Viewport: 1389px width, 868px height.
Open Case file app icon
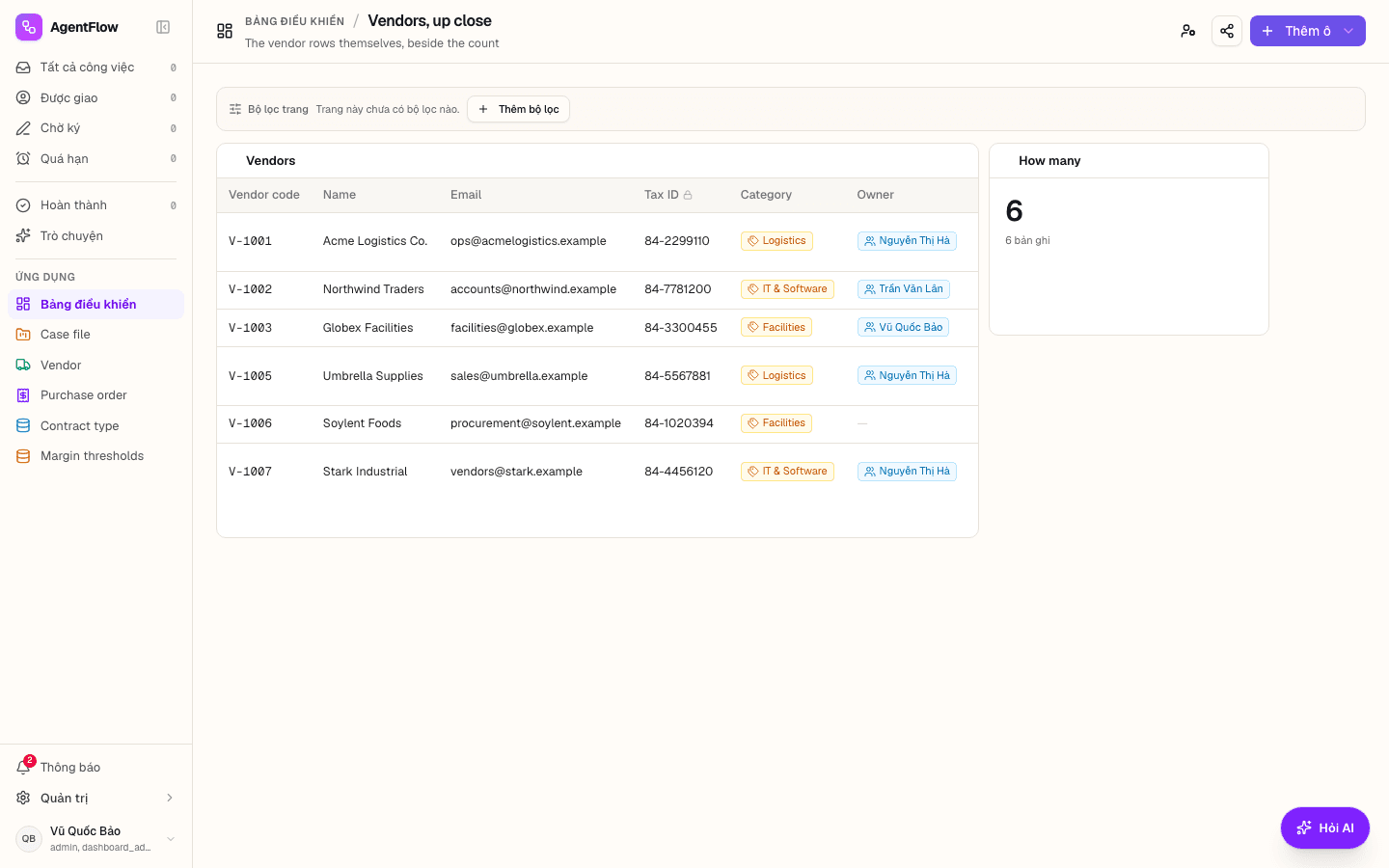23,335
